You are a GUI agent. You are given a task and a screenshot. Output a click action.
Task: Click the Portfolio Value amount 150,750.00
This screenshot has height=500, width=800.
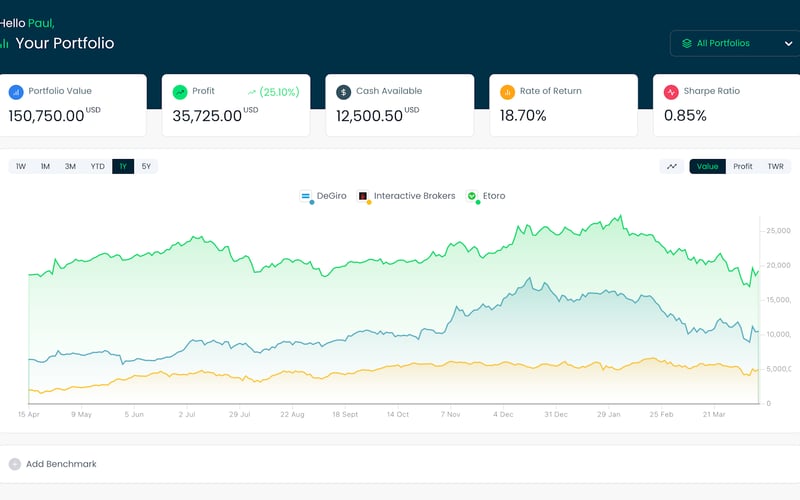point(46,116)
